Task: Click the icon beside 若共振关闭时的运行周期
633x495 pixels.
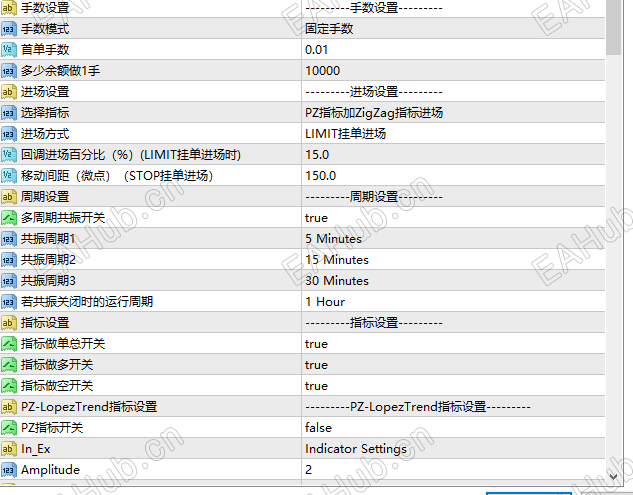Action: click(x=8, y=302)
